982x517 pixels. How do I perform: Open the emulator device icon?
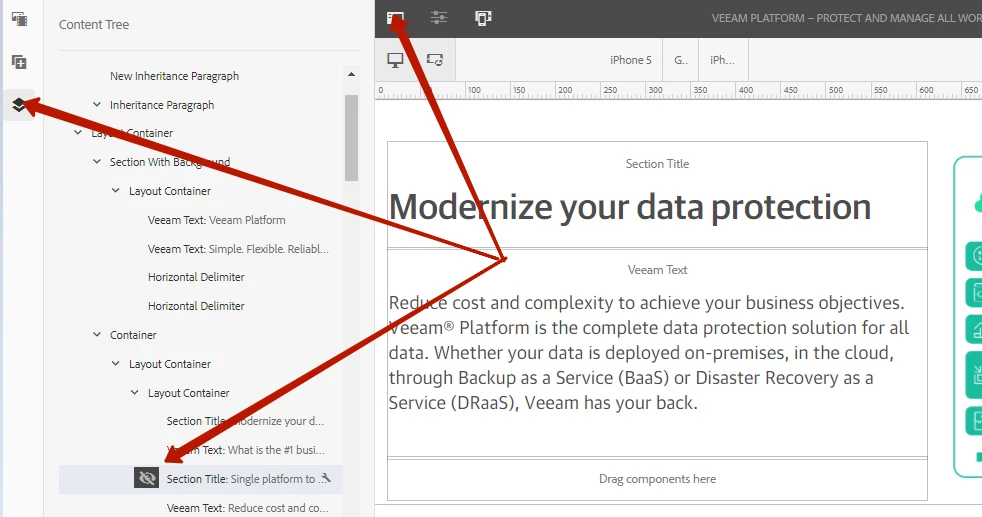tap(483, 18)
